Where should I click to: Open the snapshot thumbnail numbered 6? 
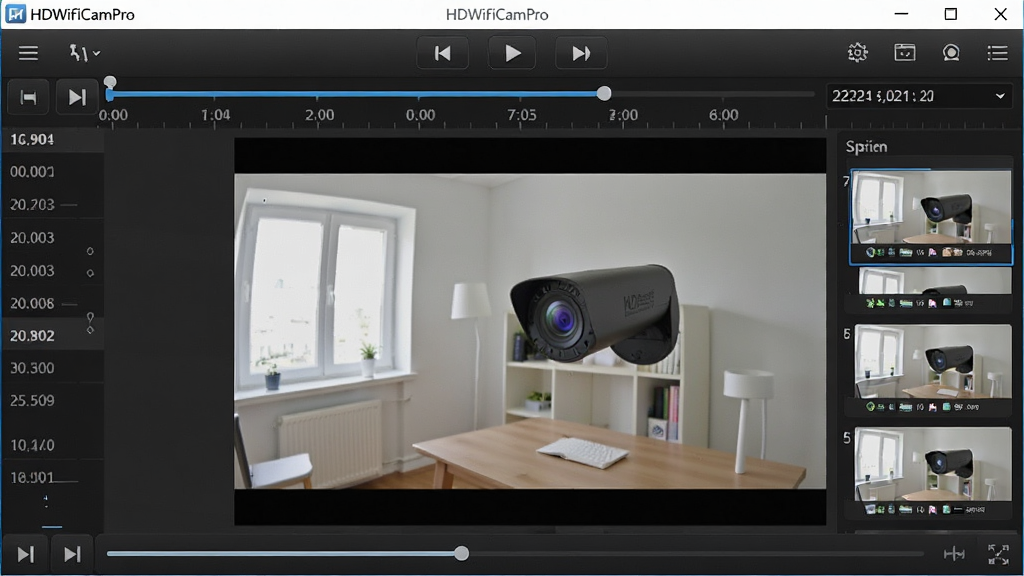pos(933,369)
